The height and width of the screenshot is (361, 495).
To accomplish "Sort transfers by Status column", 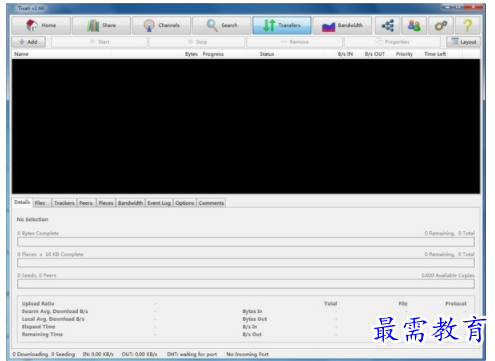I will (267, 54).
